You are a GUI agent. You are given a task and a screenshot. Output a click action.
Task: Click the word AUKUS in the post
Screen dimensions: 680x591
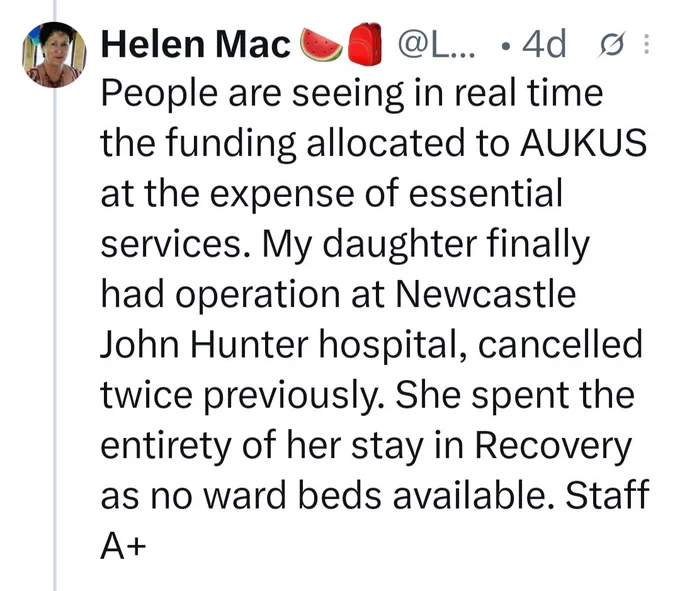584,143
